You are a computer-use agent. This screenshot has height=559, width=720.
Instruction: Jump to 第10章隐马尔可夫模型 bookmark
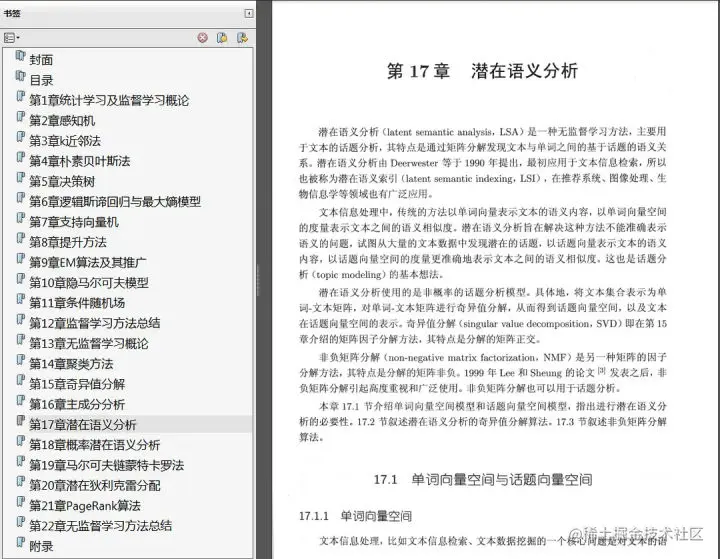coord(89,282)
